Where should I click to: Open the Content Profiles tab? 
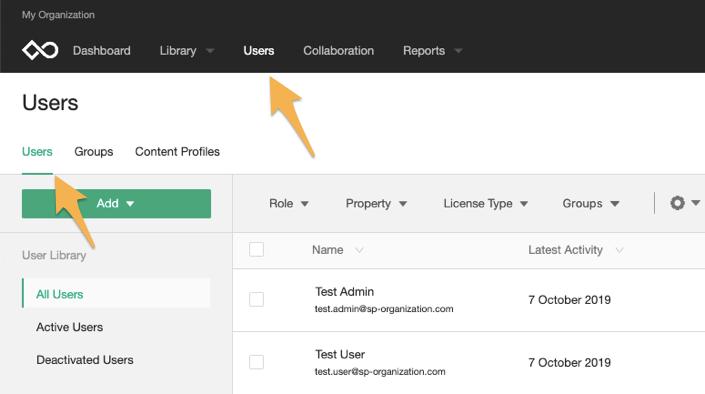pyautogui.click(x=177, y=152)
